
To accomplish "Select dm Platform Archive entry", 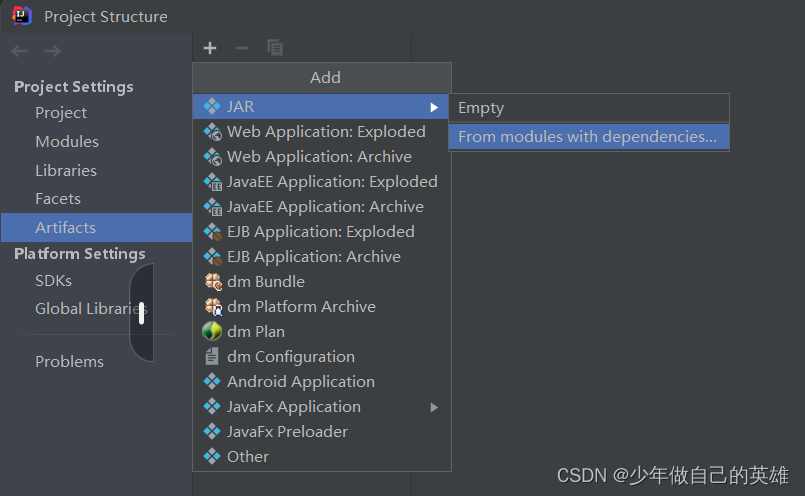I will [x=322, y=307].
